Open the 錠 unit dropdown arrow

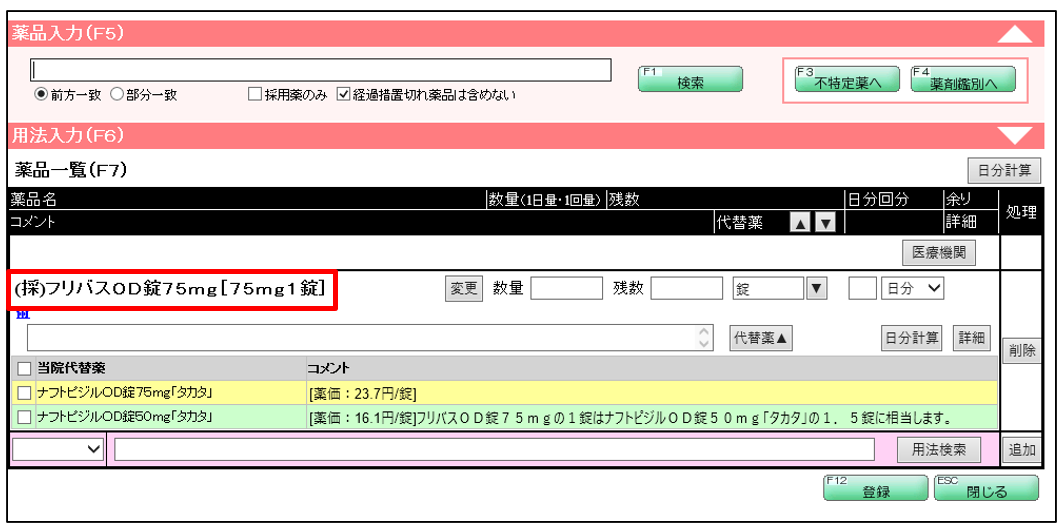(816, 289)
